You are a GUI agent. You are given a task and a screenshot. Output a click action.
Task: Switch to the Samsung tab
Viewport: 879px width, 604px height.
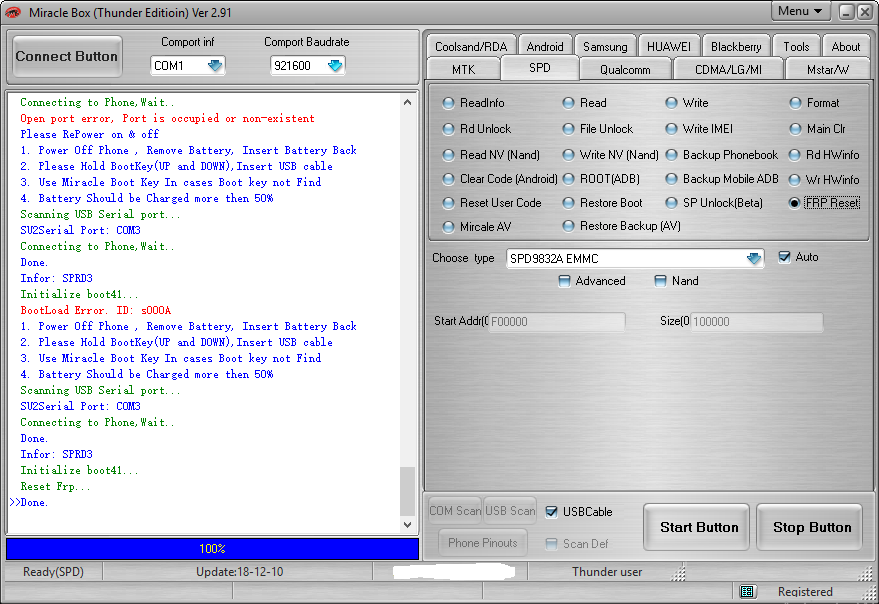(605, 47)
